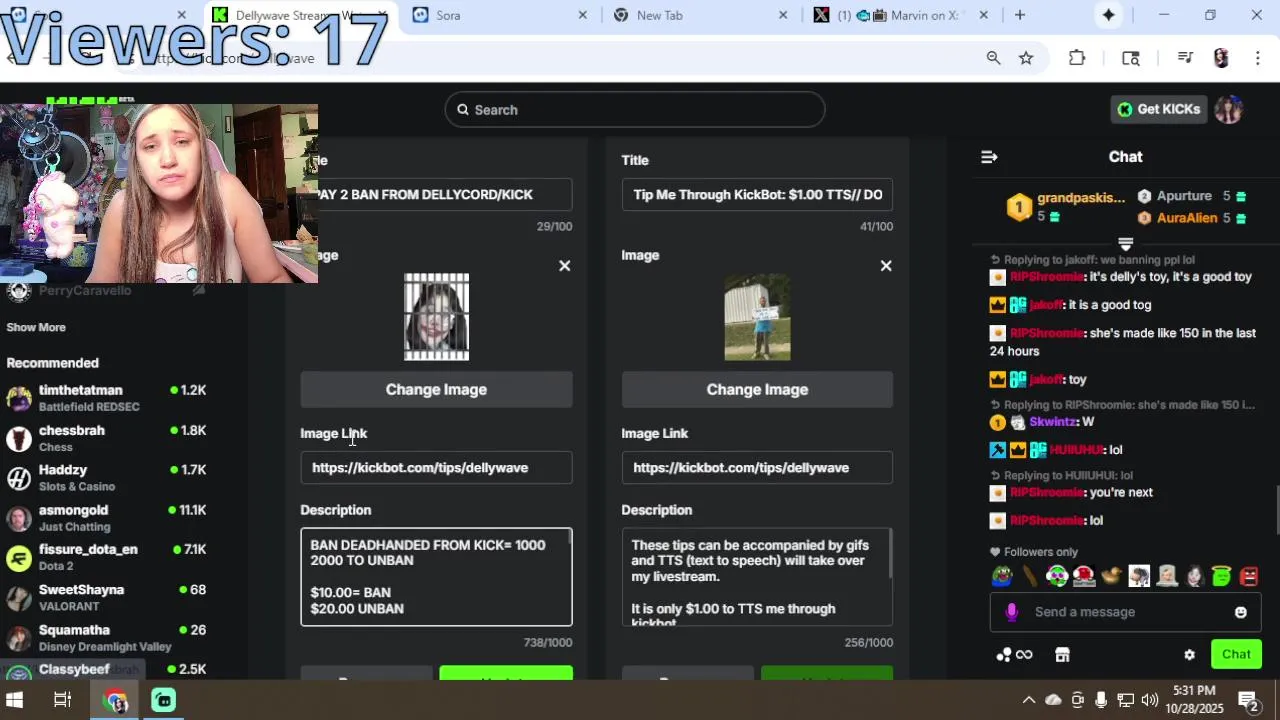Open asmongold recommended channel
The width and height of the screenshot is (1280, 720).
pyautogui.click(x=105, y=518)
